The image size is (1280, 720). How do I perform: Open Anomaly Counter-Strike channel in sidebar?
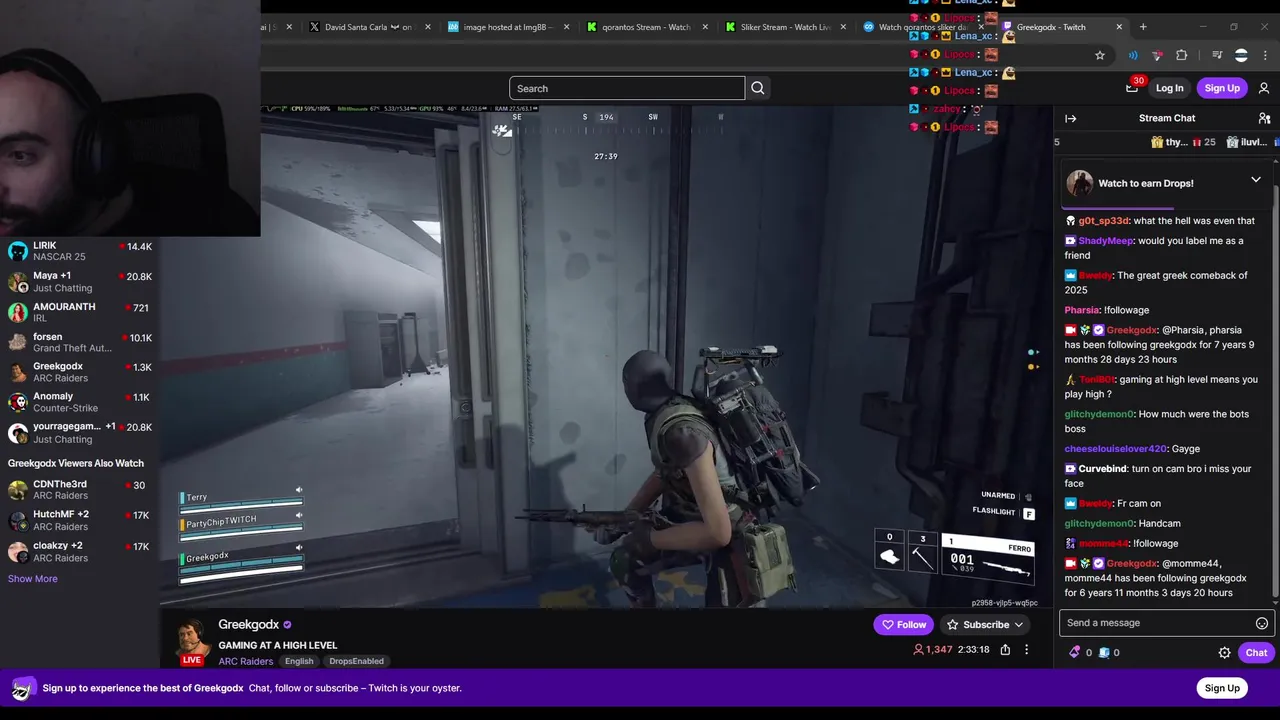(x=80, y=402)
